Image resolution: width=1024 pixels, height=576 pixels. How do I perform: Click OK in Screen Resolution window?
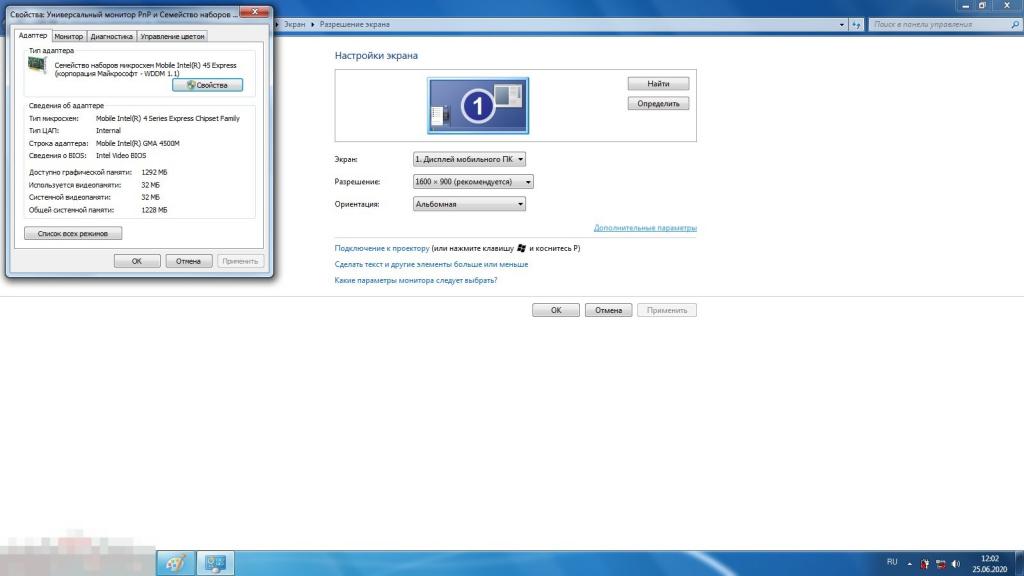[556, 310]
